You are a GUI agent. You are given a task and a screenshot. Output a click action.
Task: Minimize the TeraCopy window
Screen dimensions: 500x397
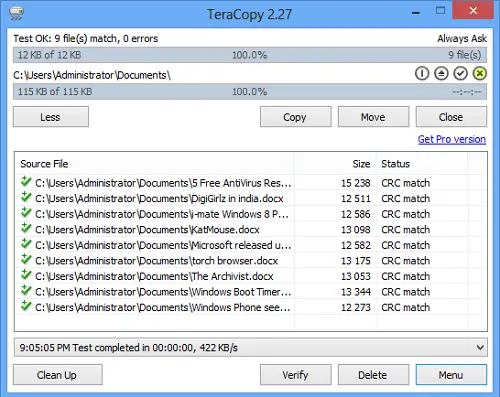tap(416, 13)
